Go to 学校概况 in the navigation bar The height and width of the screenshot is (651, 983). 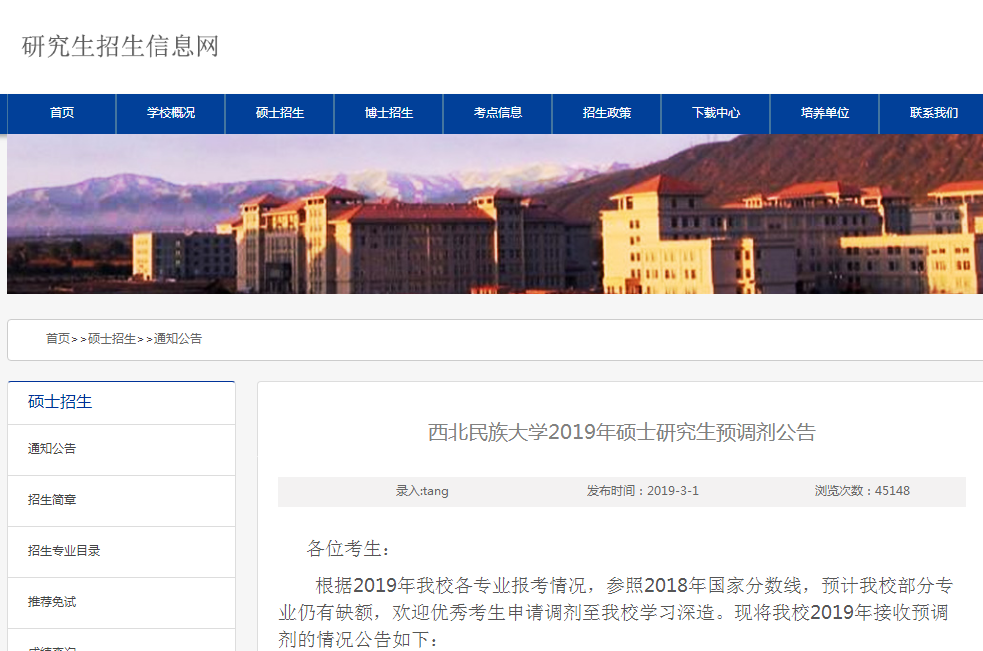tap(171, 113)
